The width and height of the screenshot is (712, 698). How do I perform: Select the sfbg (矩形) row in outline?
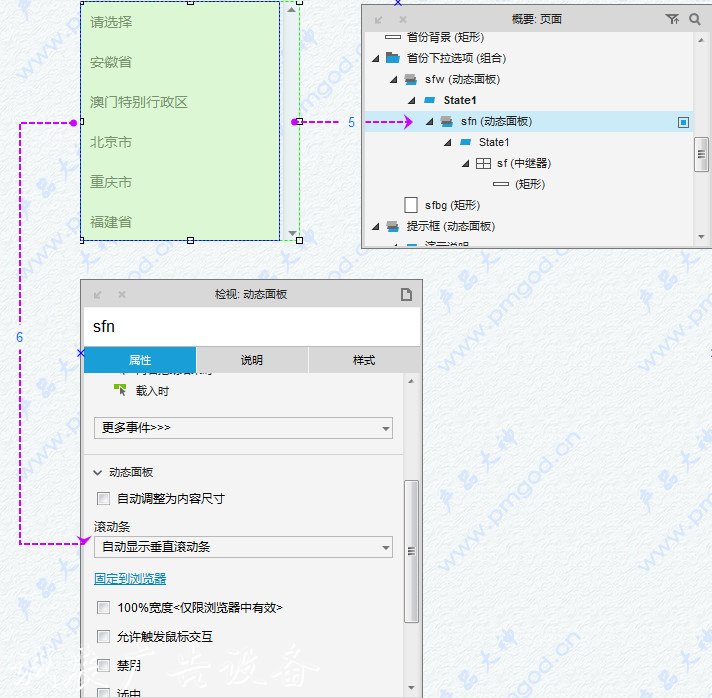coord(529,205)
